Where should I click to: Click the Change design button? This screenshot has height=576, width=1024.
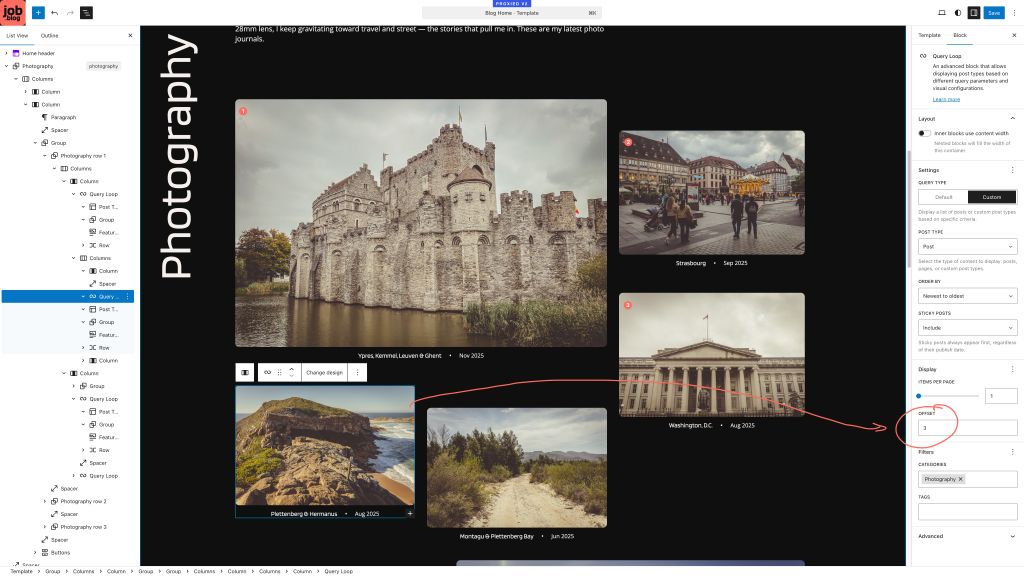324,371
